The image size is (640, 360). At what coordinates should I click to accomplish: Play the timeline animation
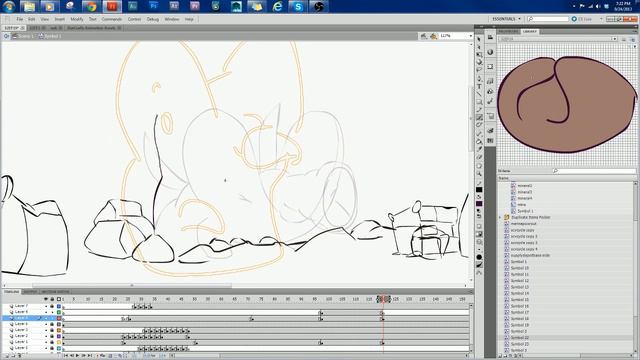click(x=78, y=356)
